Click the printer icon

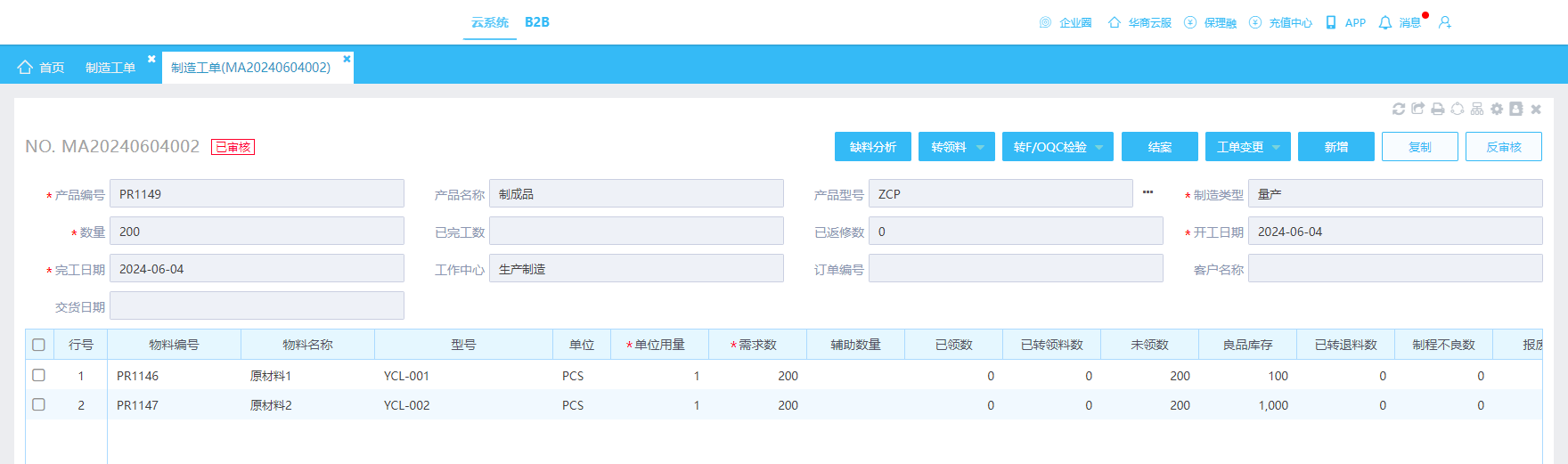point(1438,109)
